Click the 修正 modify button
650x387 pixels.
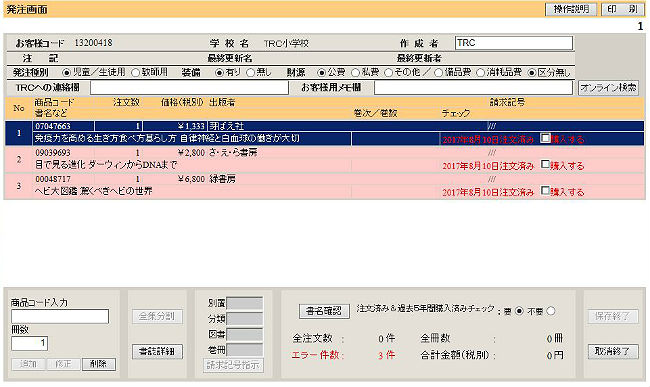pyautogui.click(x=63, y=364)
